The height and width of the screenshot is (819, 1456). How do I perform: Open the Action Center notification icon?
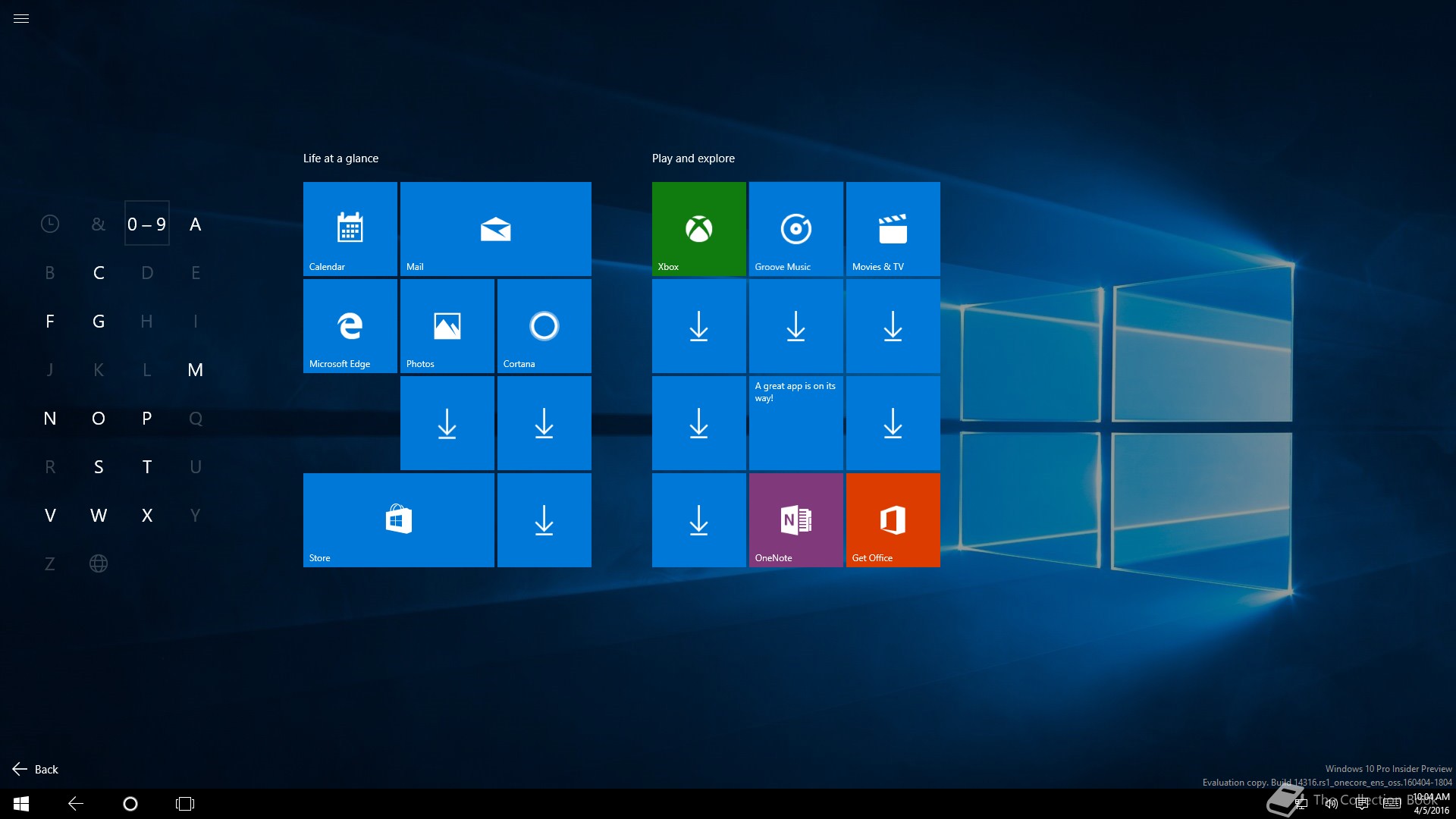(1362, 804)
